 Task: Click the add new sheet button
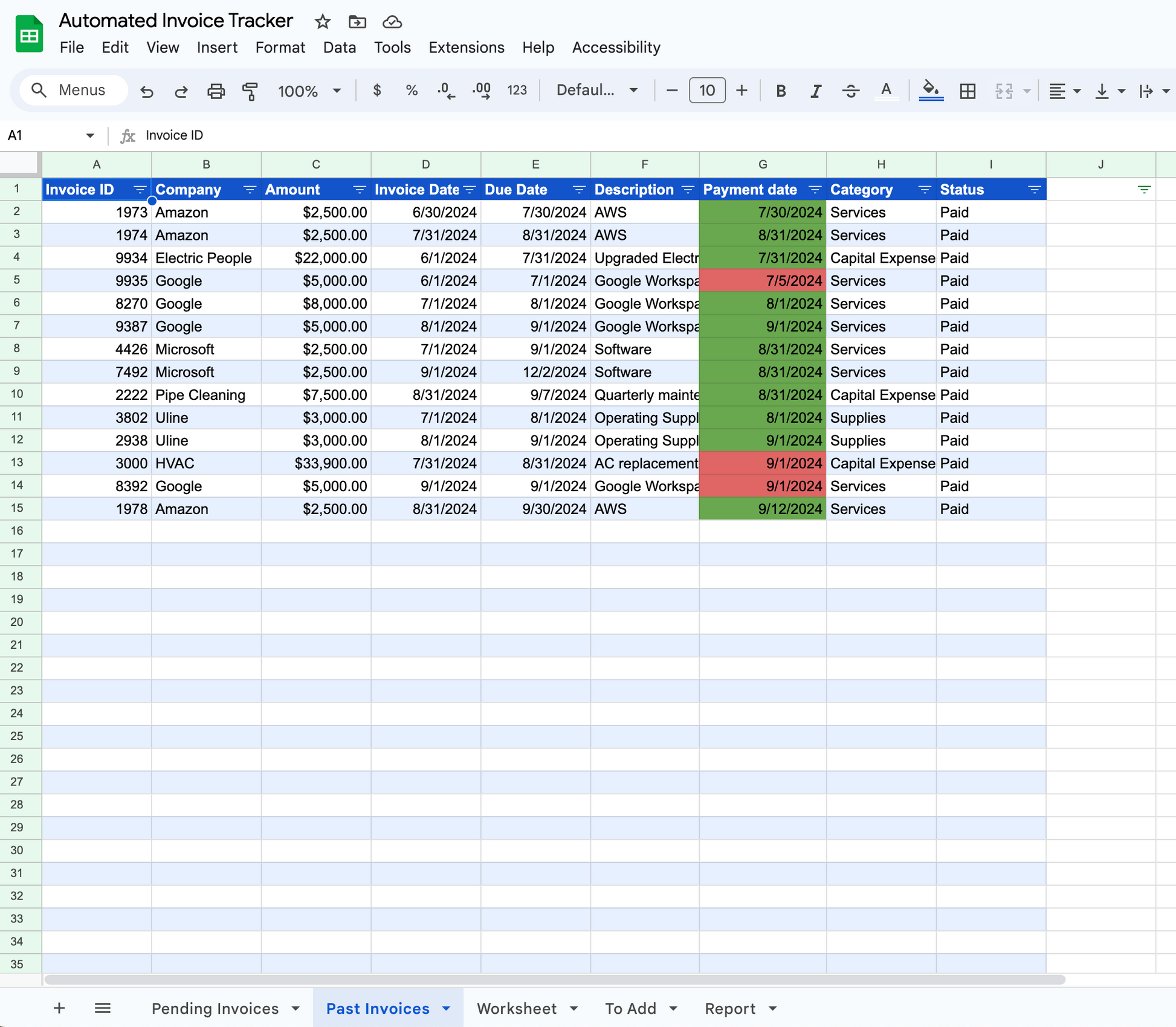pyautogui.click(x=59, y=1008)
